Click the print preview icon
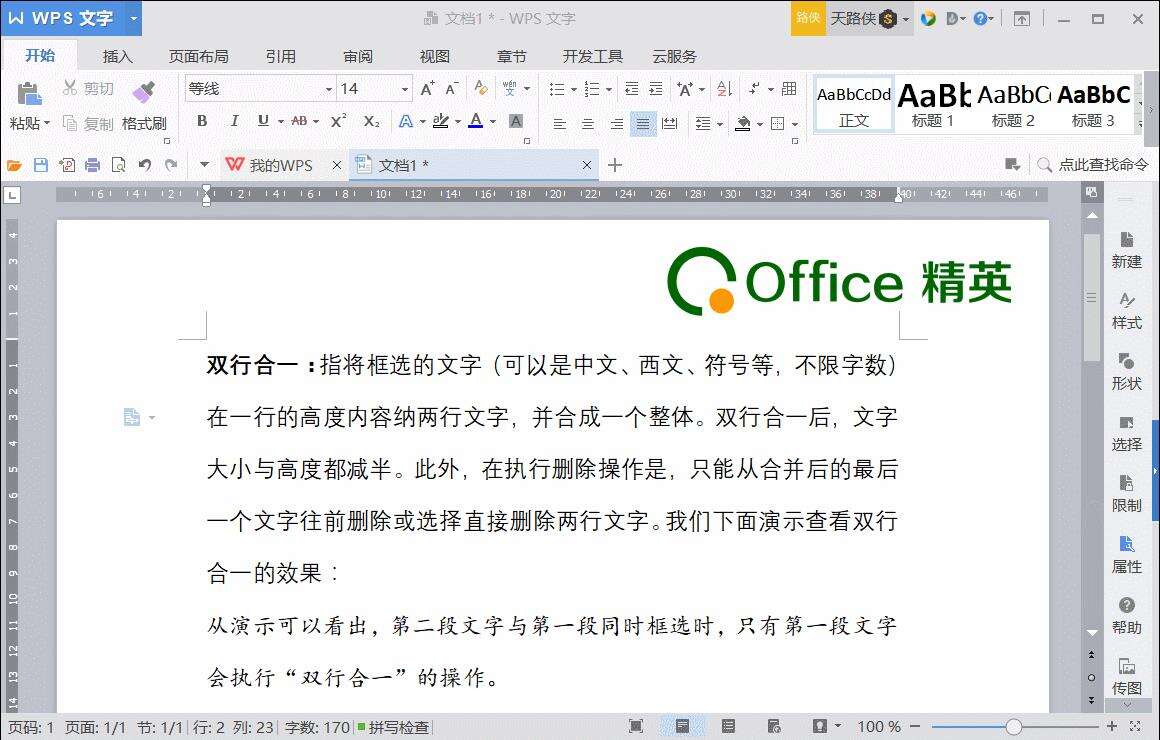Viewport: 1160px width, 740px height. [118, 165]
